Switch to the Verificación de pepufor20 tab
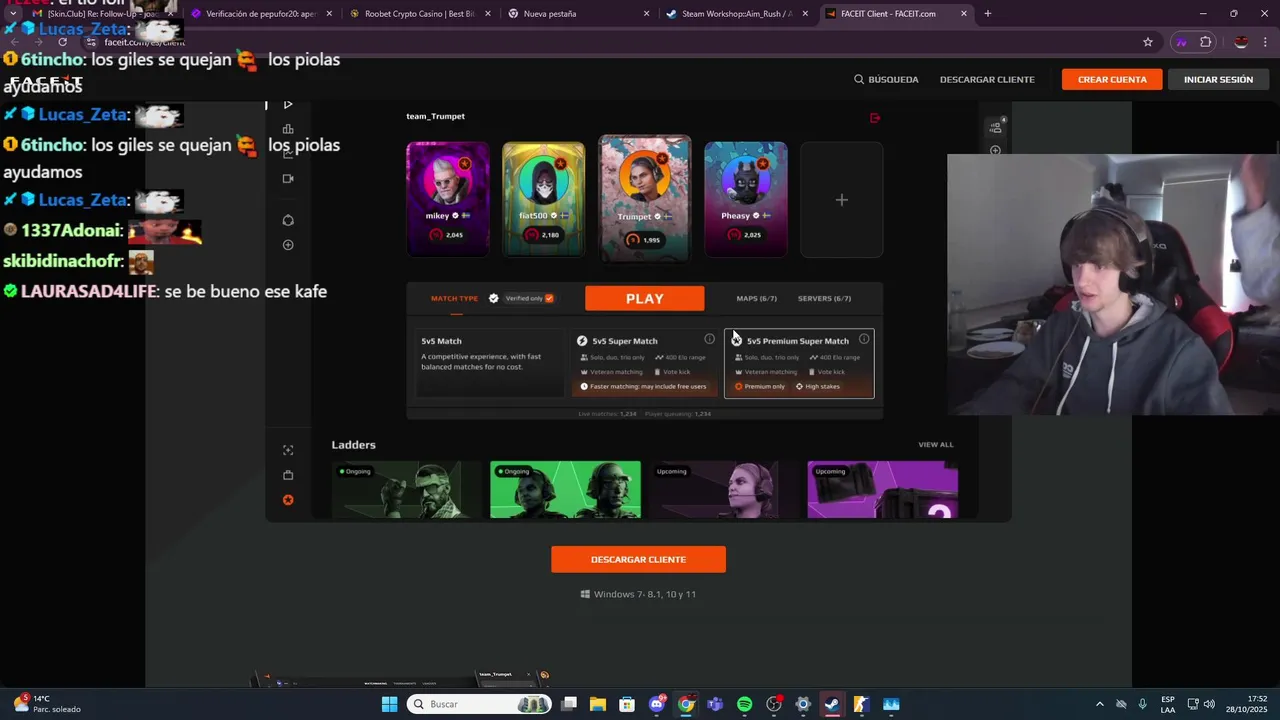The width and height of the screenshot is (1280, 720). tap(260, 14)
